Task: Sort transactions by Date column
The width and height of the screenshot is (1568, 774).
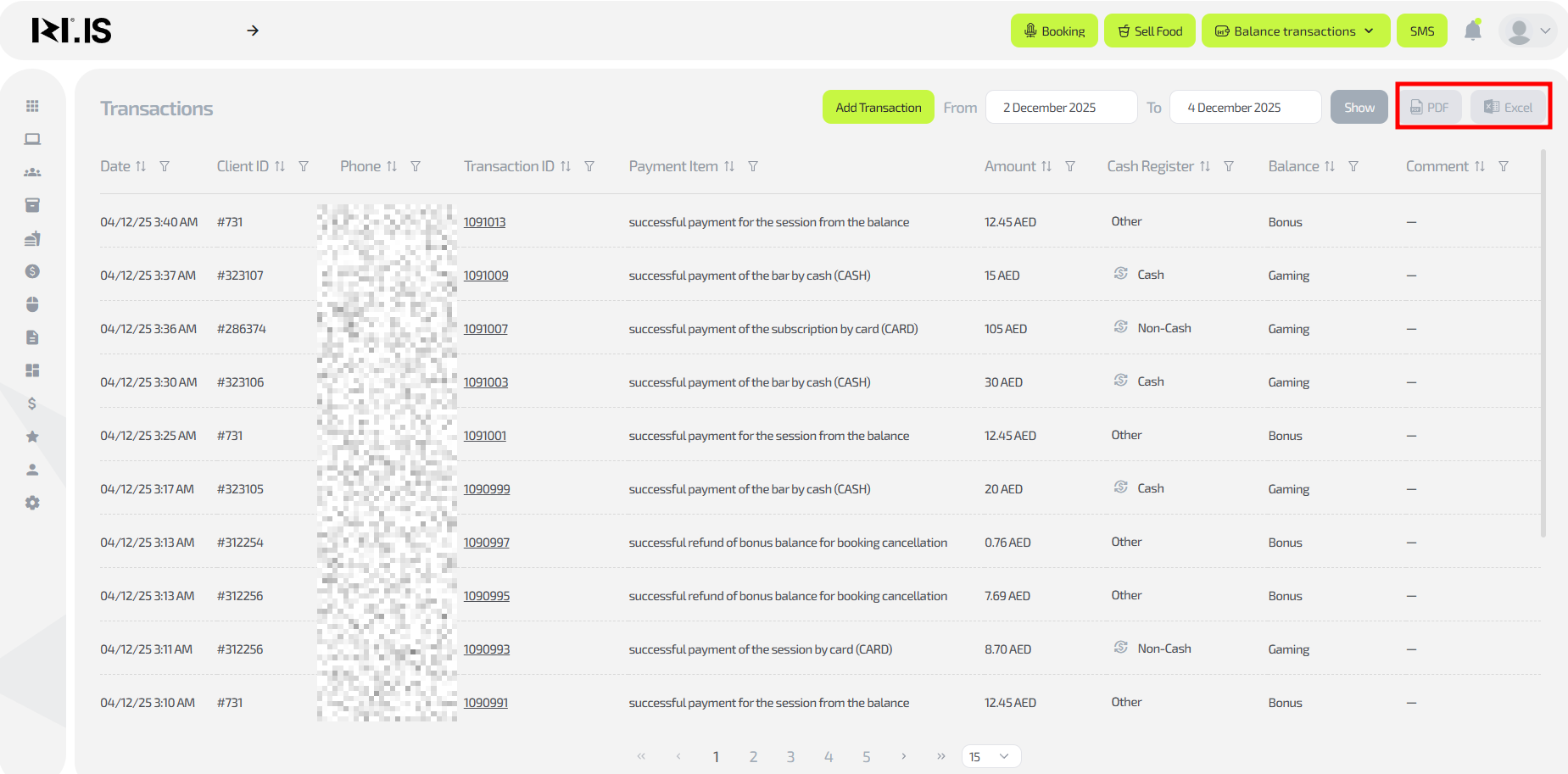Action: (x=141, y=167)
